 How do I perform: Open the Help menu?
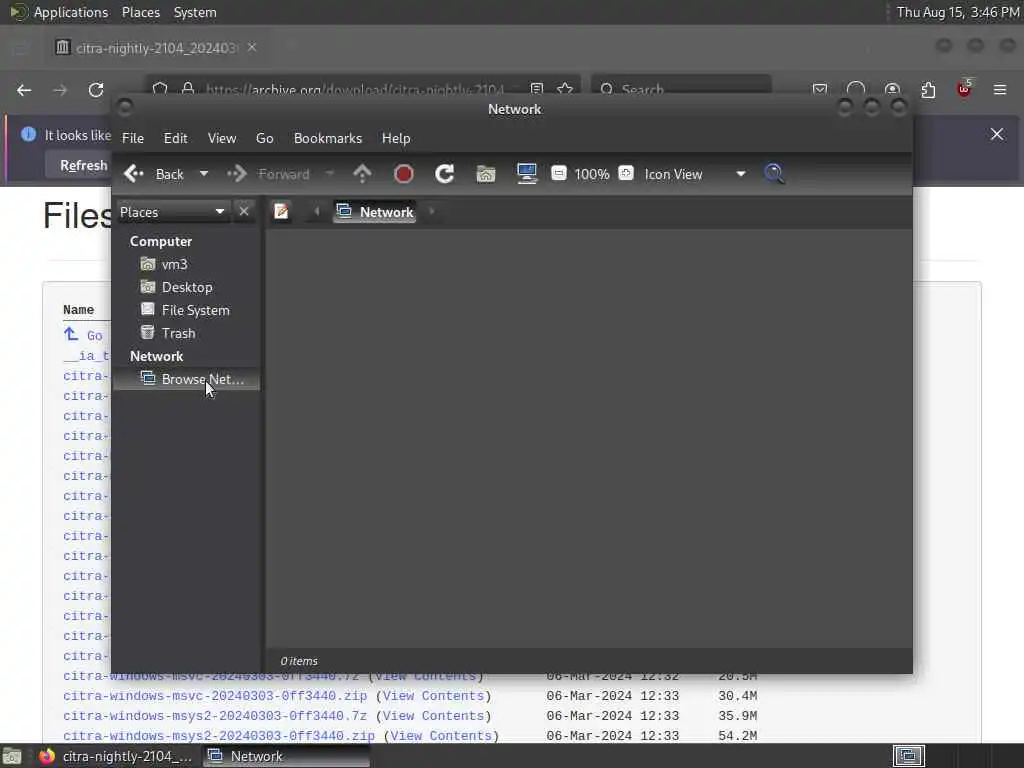click(x=396, y=138)
